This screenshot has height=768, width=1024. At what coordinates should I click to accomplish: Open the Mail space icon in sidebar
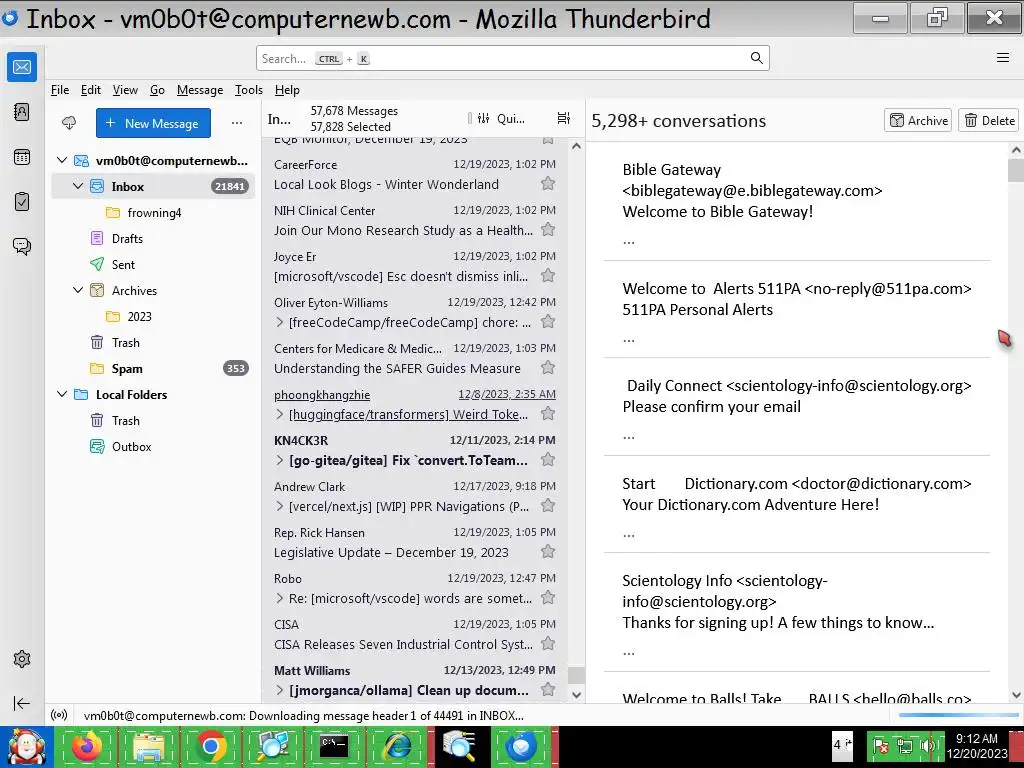(x=22, y=67)
